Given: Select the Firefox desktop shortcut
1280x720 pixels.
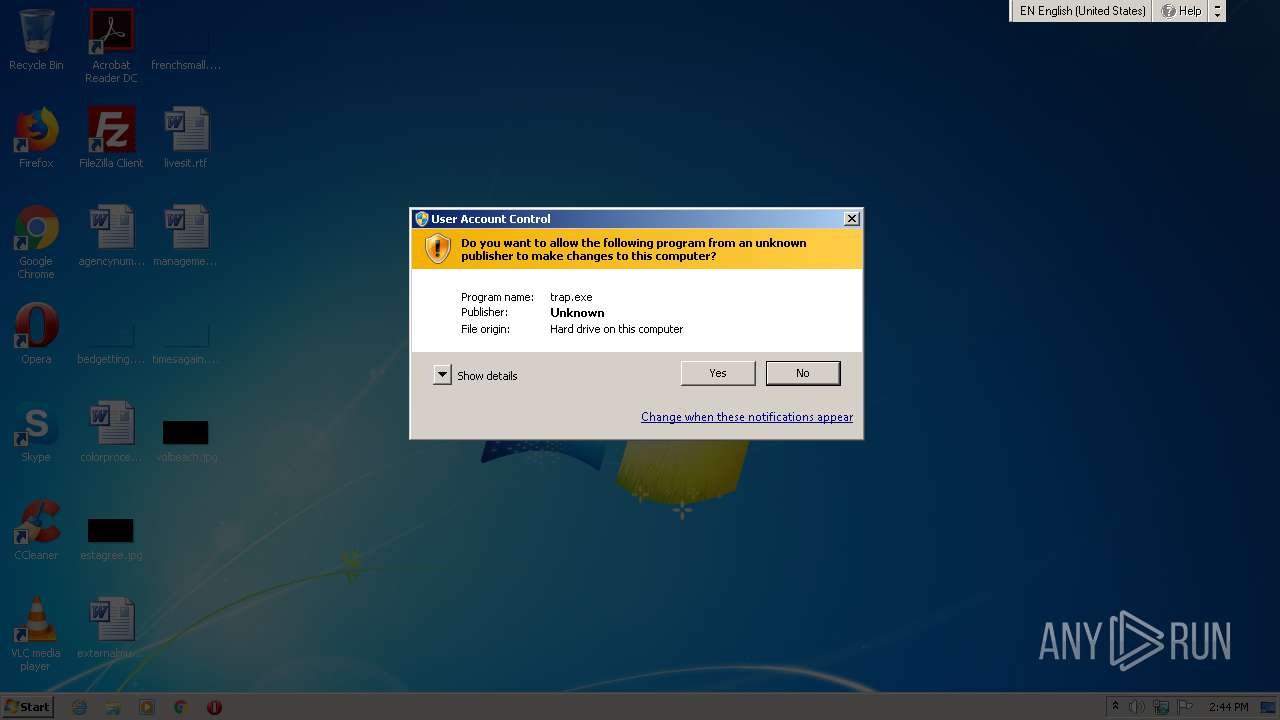Looking at the screenshot, I should tap(36, 138).
